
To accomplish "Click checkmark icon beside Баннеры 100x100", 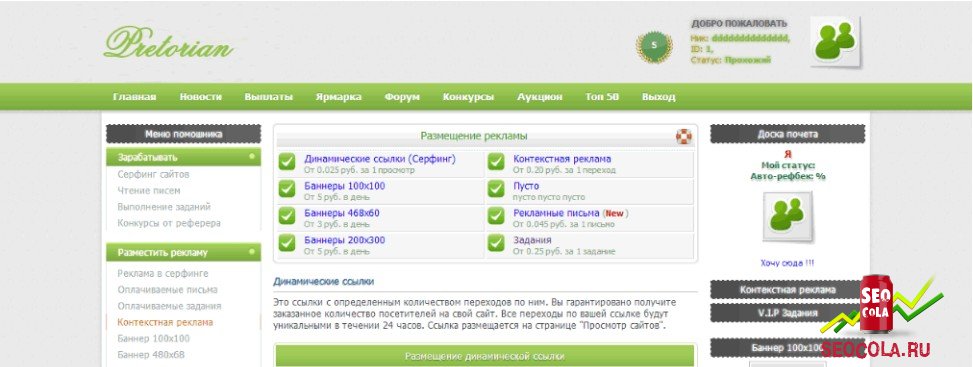I will (287, 189).
